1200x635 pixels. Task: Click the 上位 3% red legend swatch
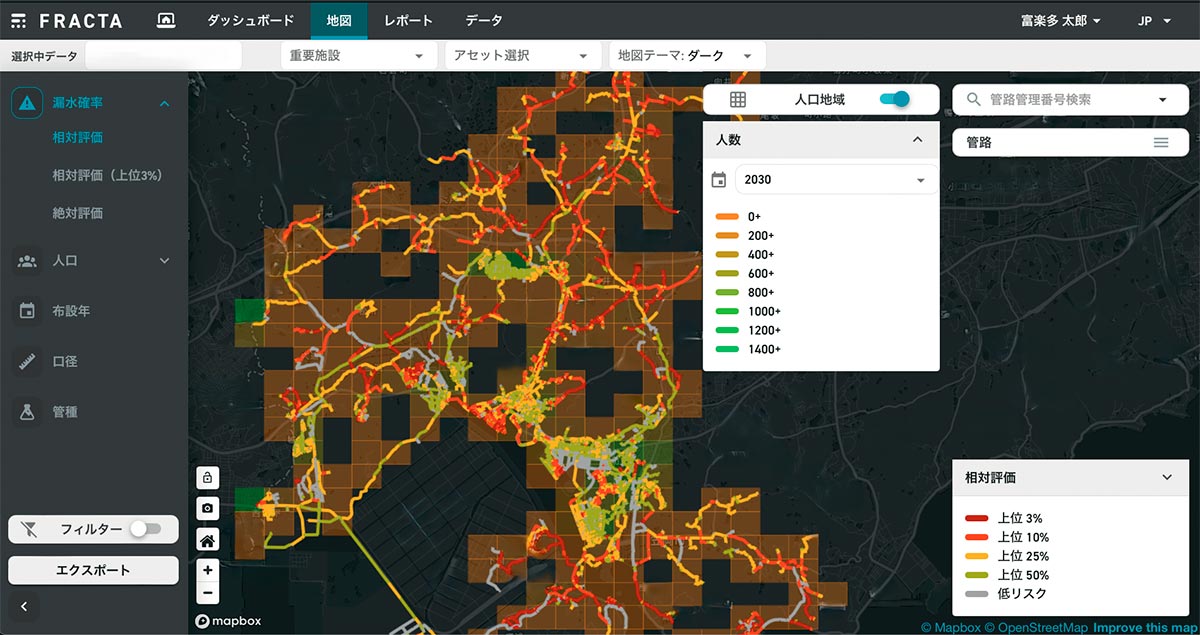(x=977, y=519)
